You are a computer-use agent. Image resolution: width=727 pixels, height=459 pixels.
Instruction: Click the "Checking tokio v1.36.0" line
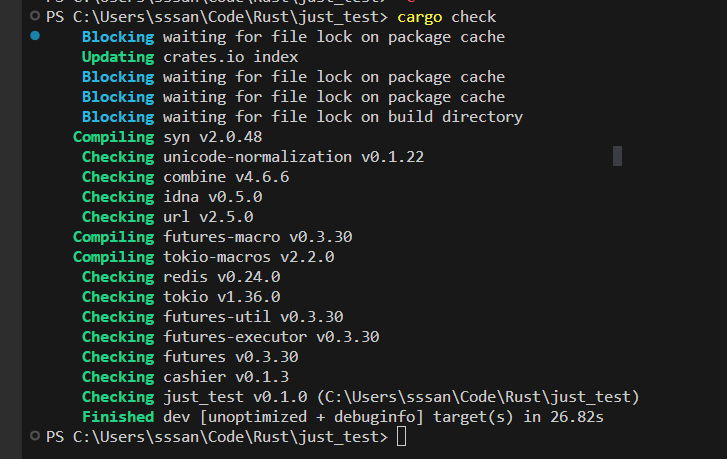180,297
